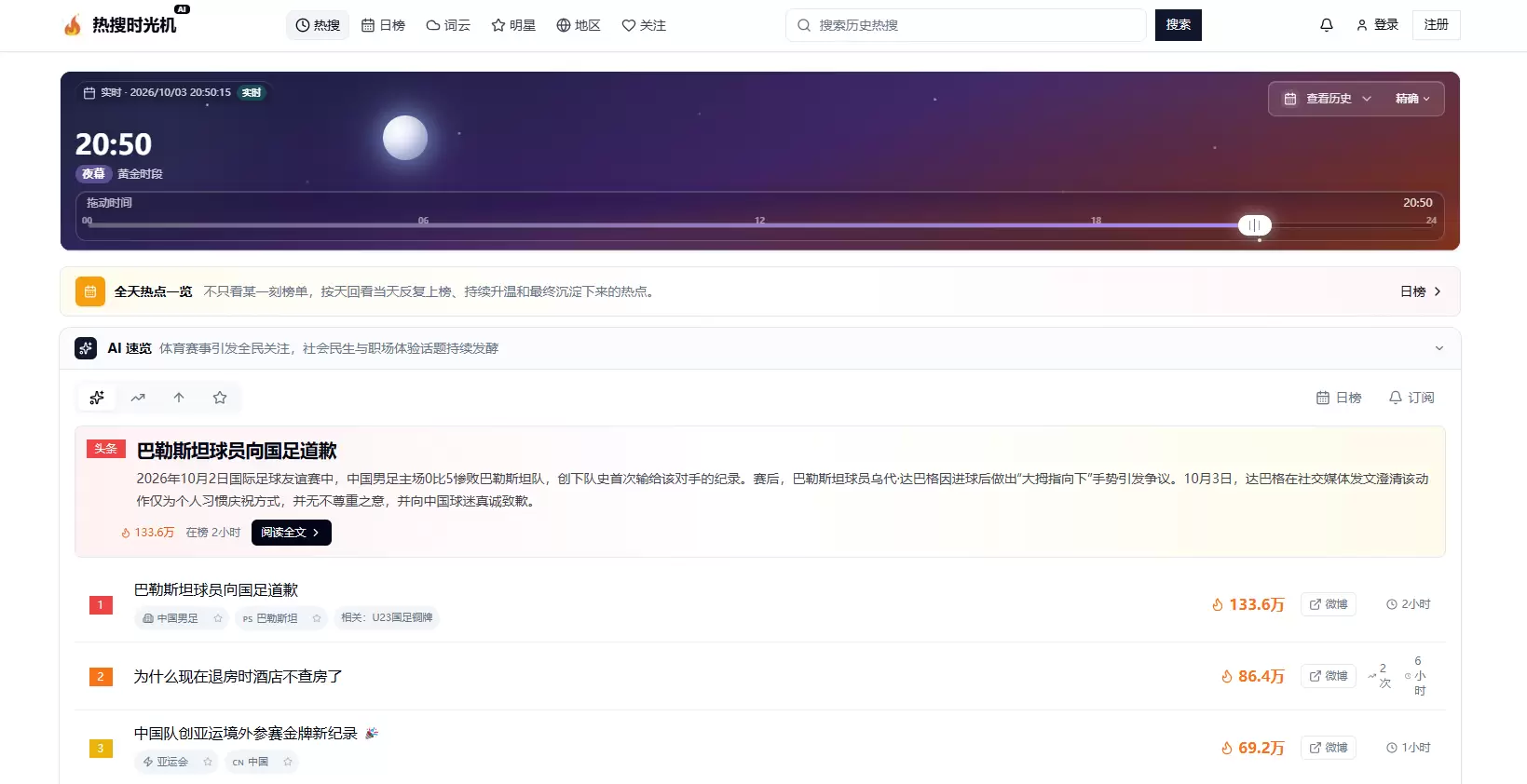
Task: Click the 热搜时光机 flame logo
Action: click(x=73, y=25)
